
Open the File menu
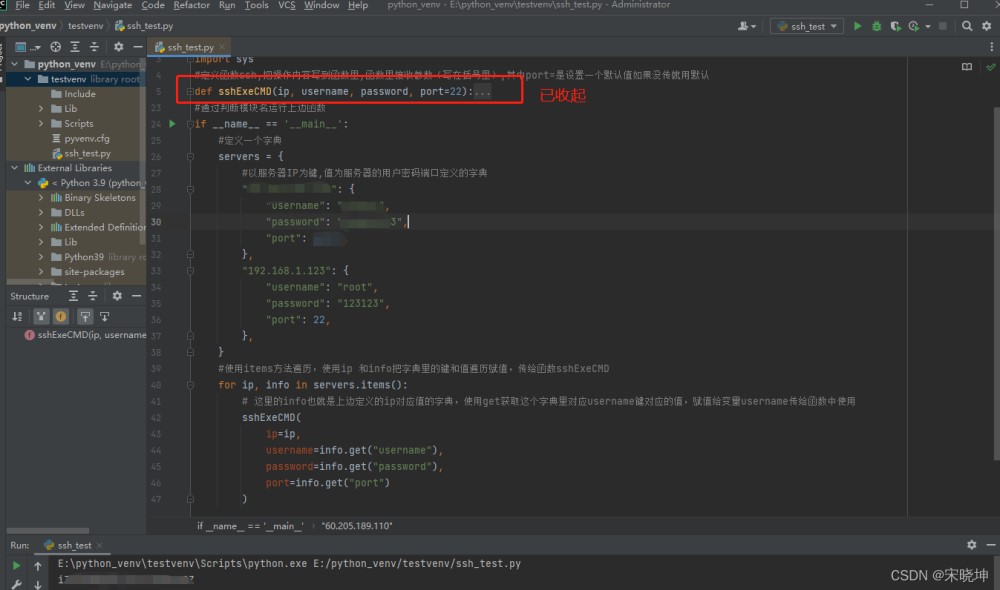point(22,5)
